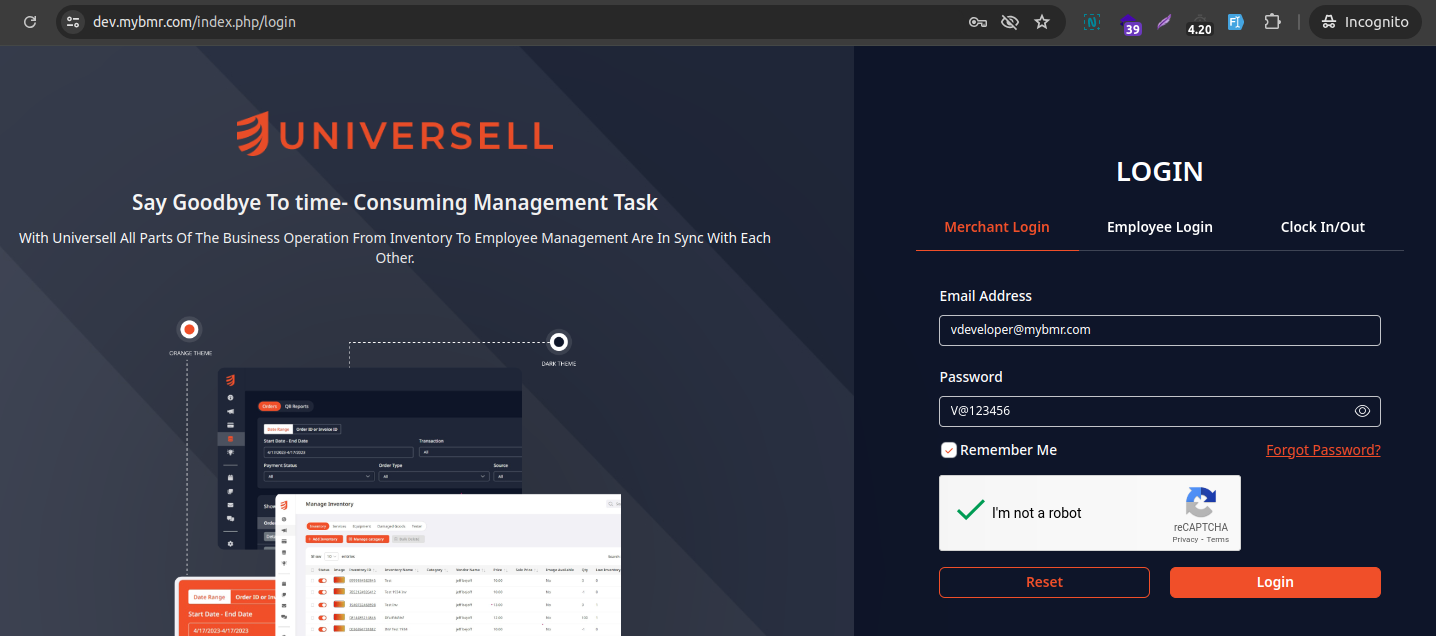Select the Orange Theme radio marker
Viewport: 1436px width, 636px height.
click(x=189, y=329)
